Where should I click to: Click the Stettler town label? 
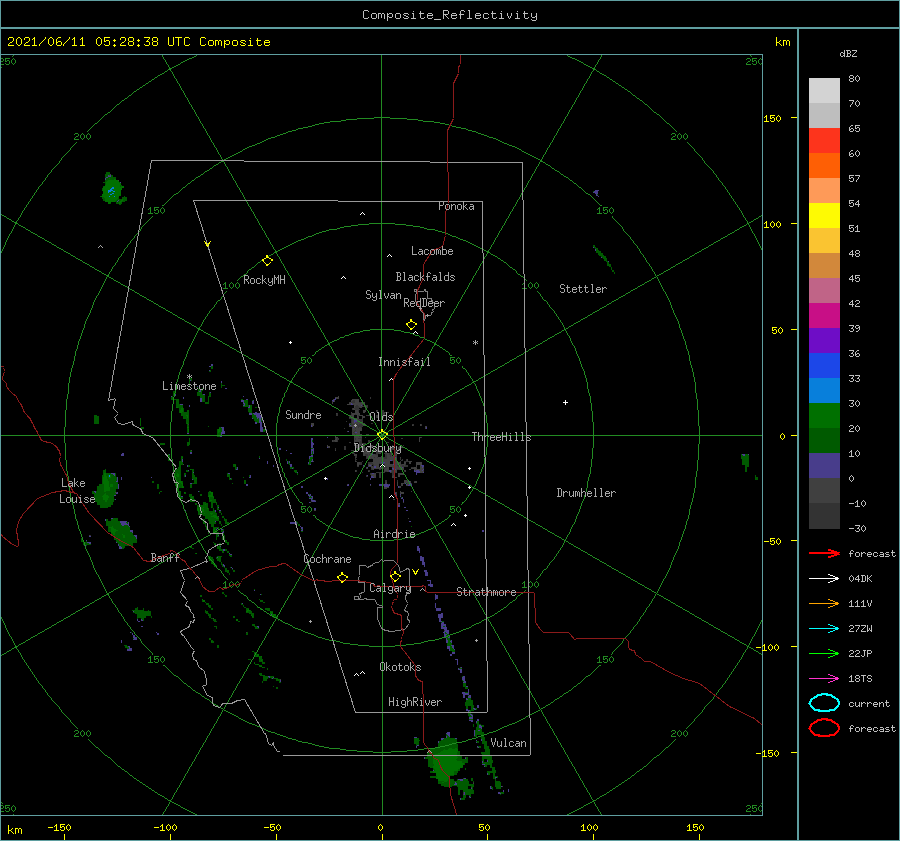[583, 289]
